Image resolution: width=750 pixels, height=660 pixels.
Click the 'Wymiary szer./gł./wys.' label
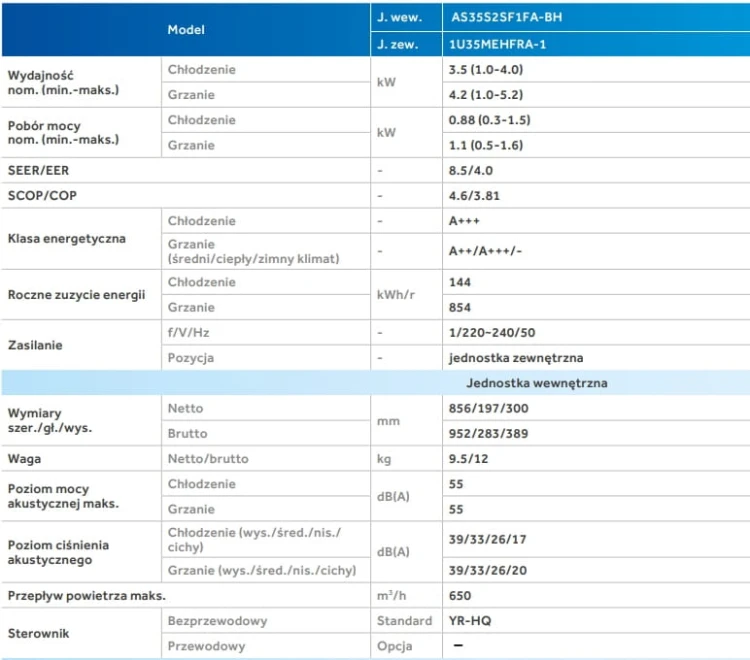tap(50, 420)
